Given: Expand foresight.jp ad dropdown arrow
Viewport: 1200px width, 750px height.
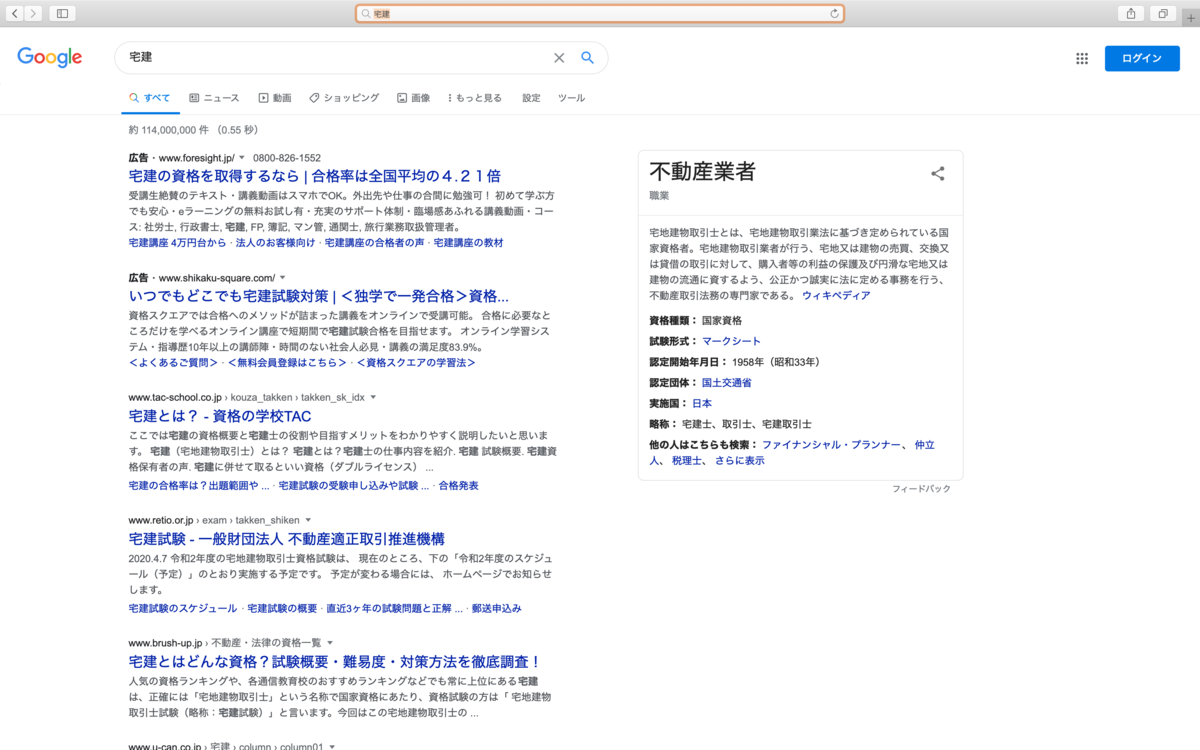Looking at the screenshot, I should pos(242,158).
